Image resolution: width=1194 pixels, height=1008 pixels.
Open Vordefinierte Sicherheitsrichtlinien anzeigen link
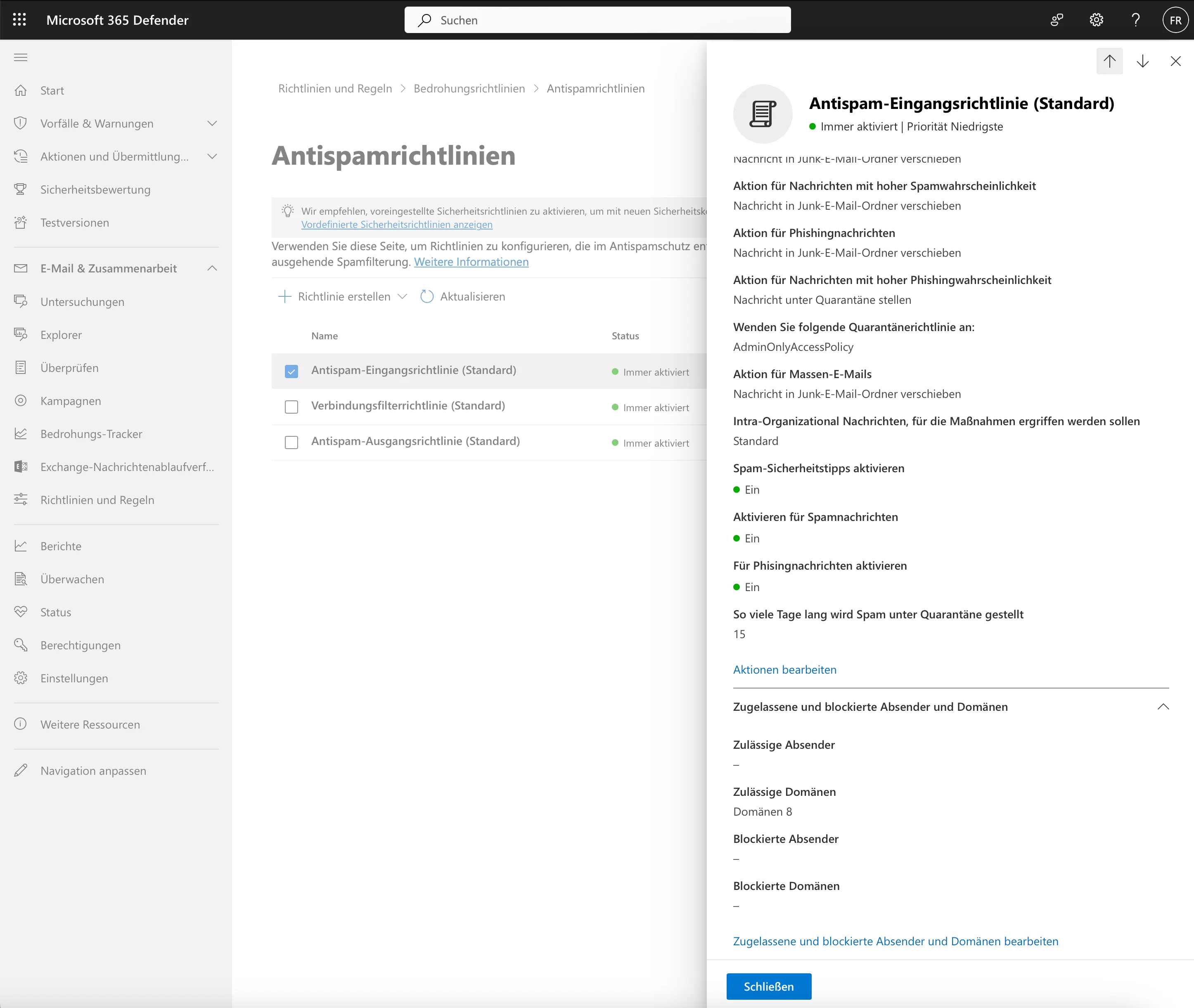coord(397,225)
